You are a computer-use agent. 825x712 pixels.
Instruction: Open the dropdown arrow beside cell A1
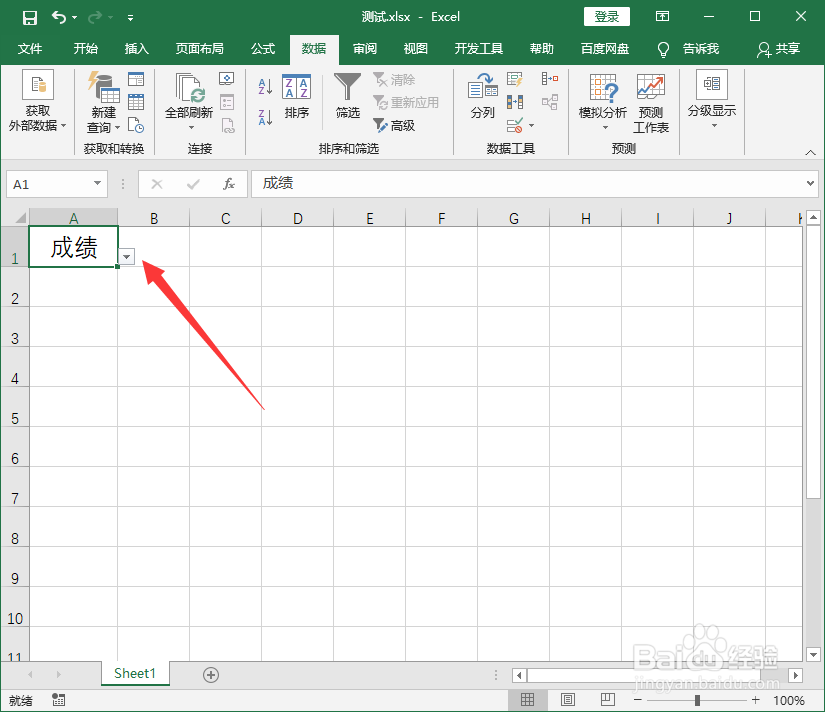point(126,257)
